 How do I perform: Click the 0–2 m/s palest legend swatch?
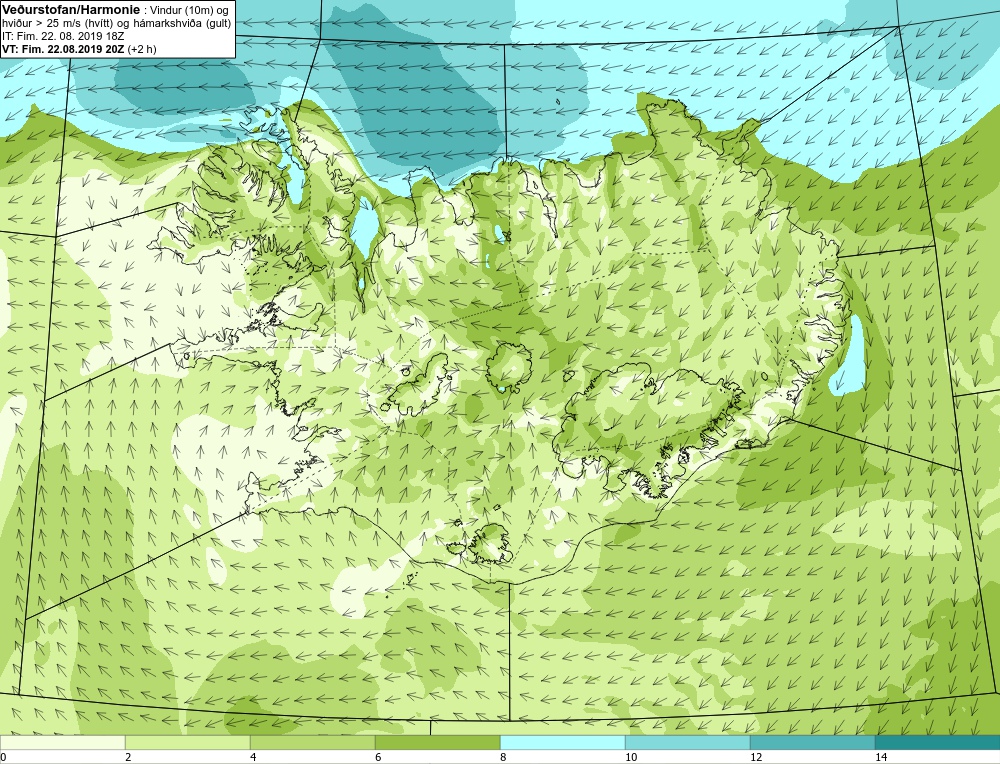click(x=62, y=742)
